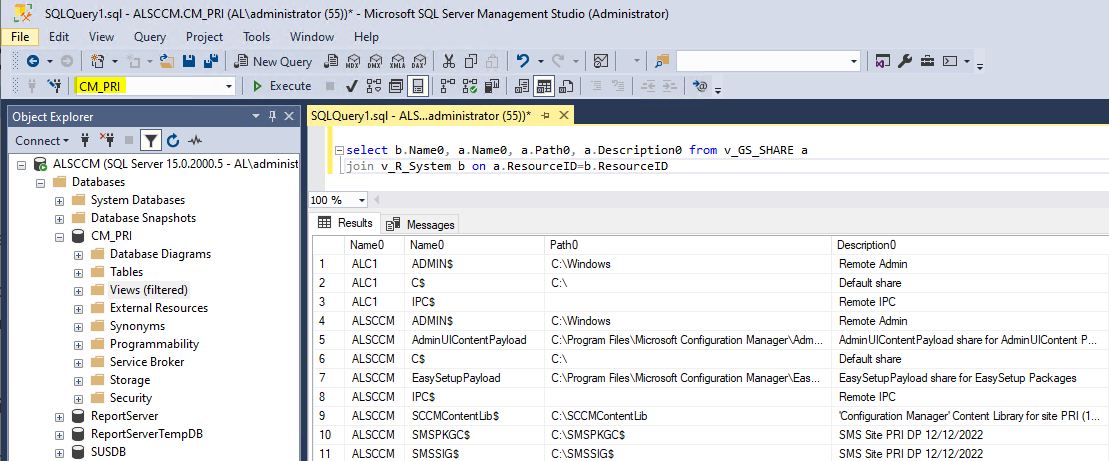Image resolution: width=1109 pixels, height=461 pixels.
Task: Open a new DMX query
Action: tap(376, 62)
